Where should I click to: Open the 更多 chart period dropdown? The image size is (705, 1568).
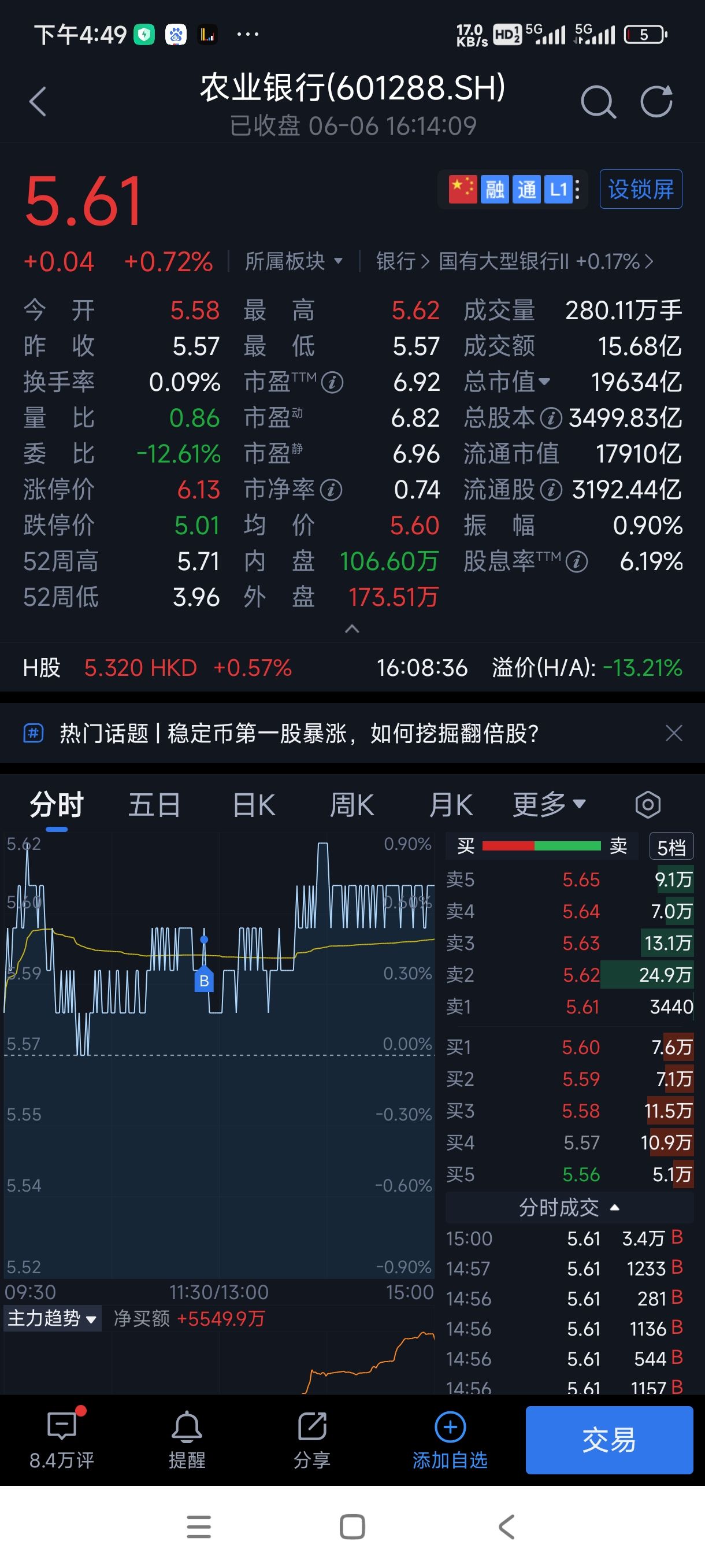click(x=550, y=805)
